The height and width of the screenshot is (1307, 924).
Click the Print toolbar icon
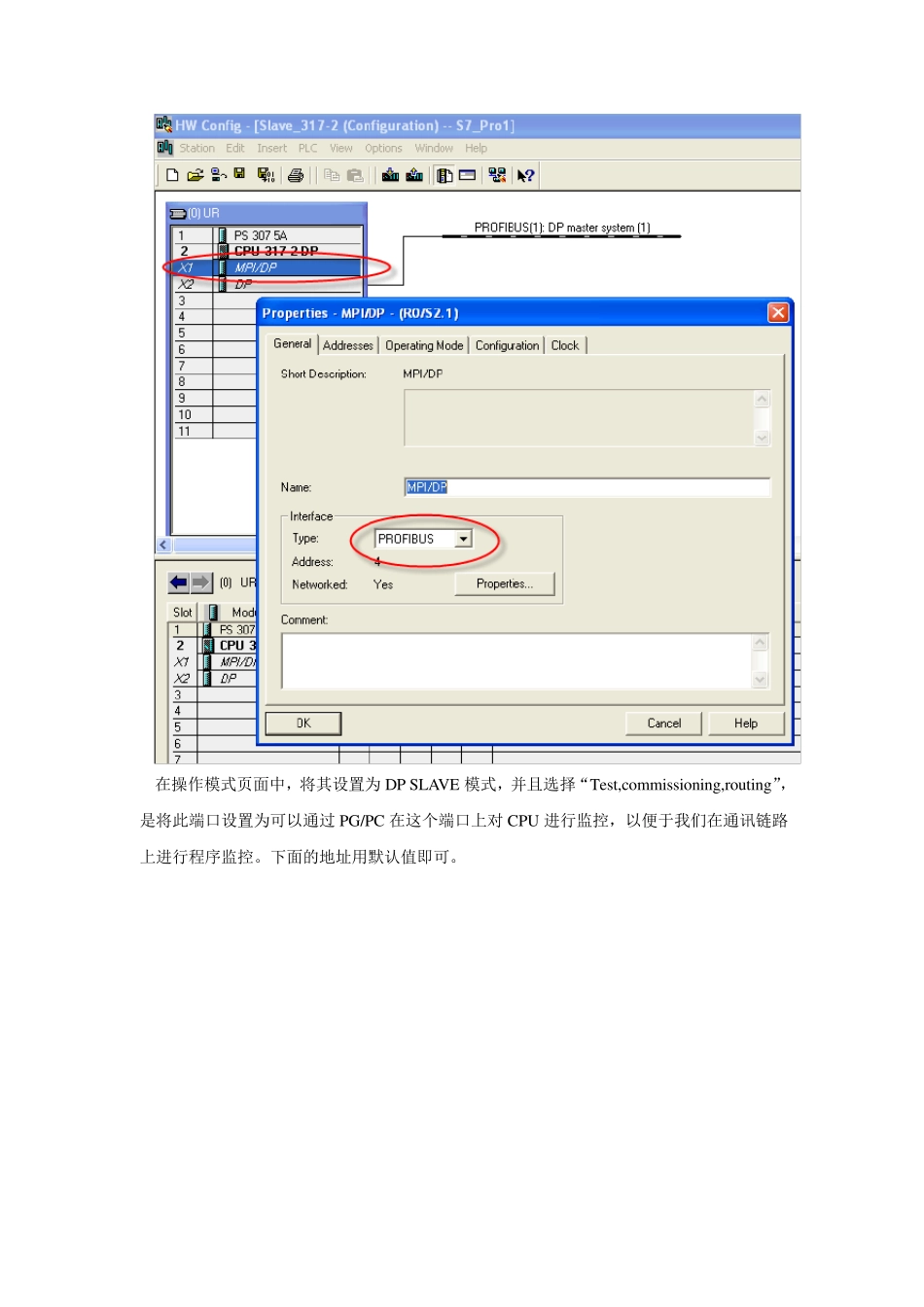click(296, 175)
